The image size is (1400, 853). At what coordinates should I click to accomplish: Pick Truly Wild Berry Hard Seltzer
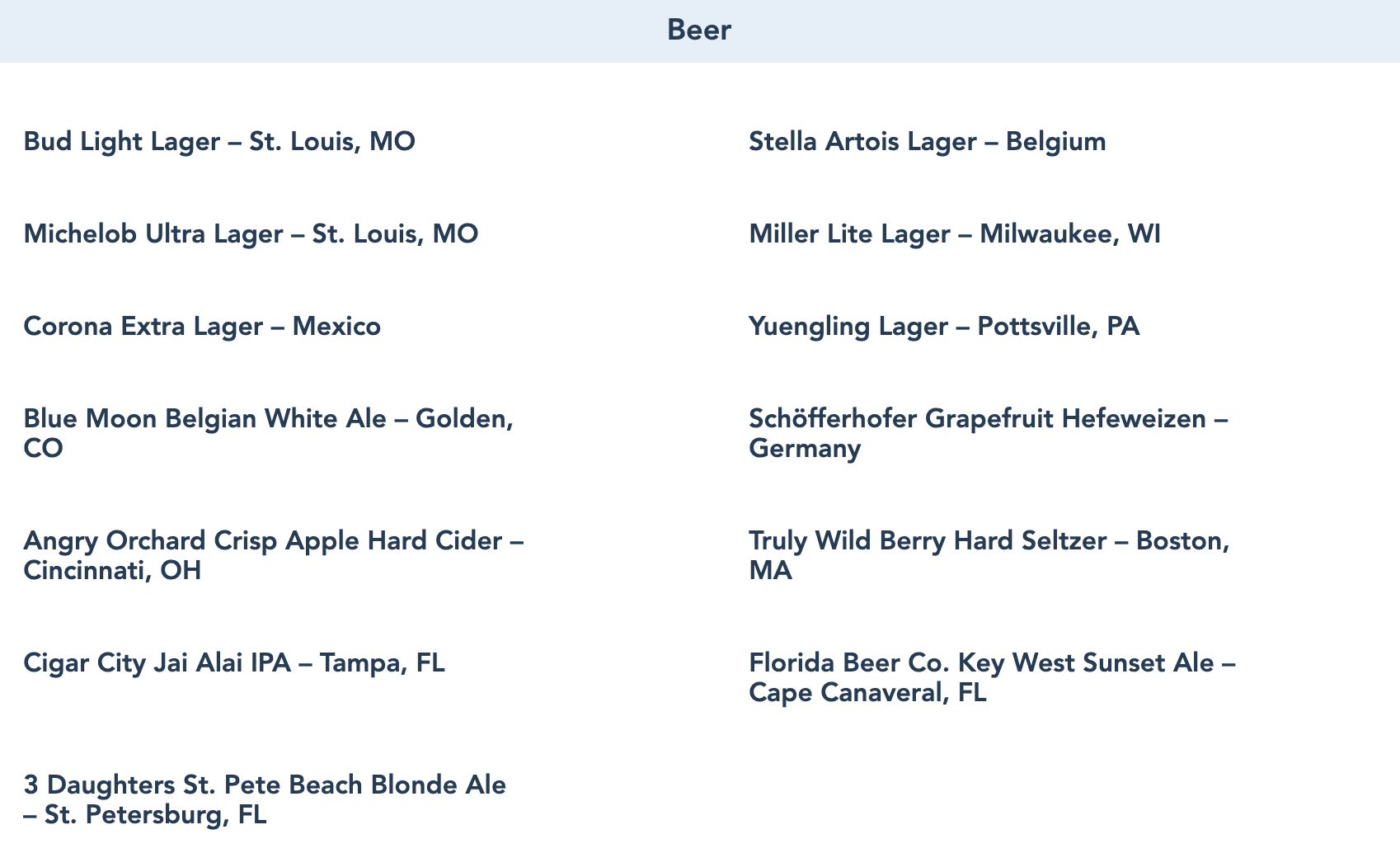point(989,541)
